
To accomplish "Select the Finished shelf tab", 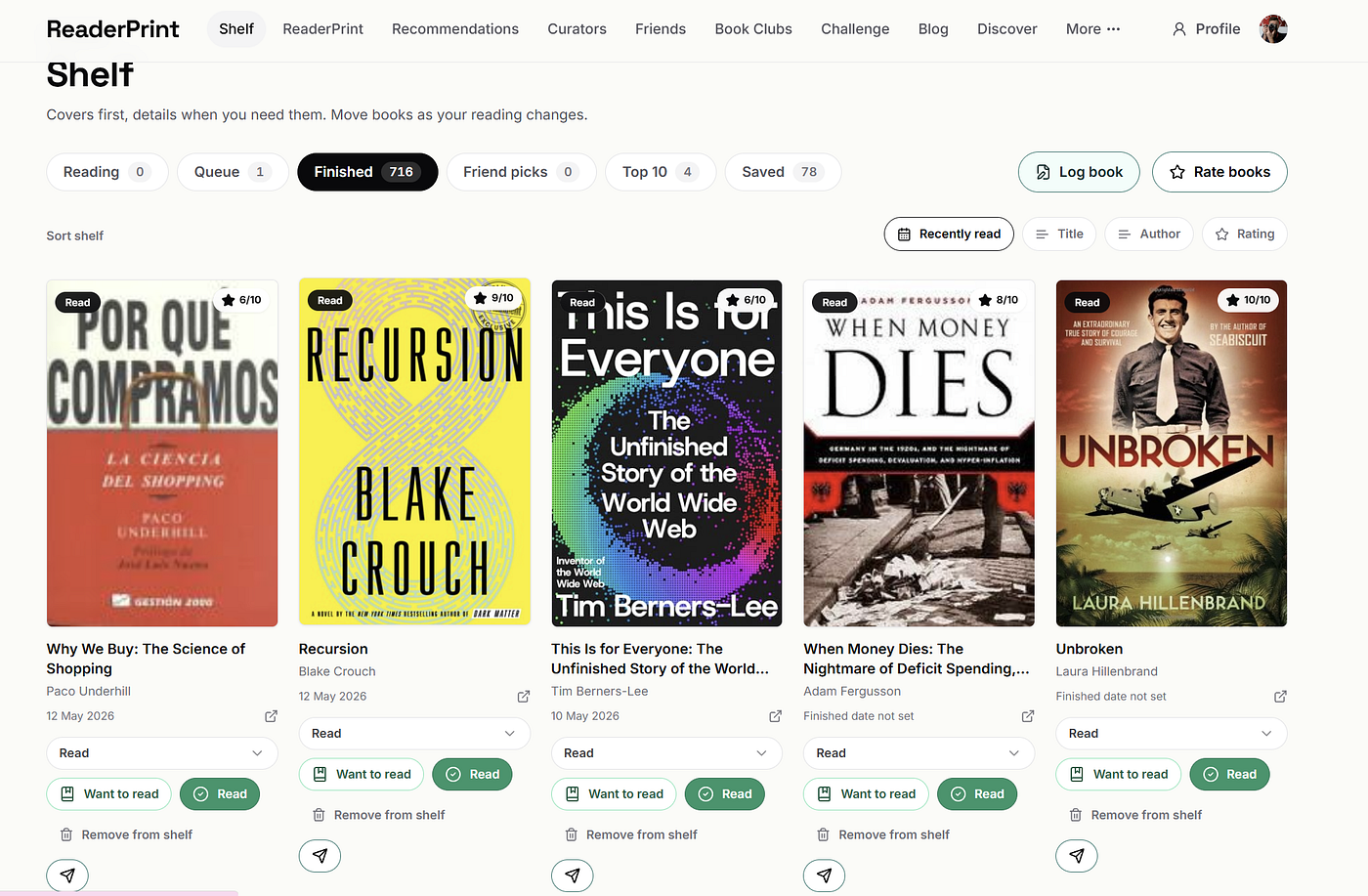I will coord(367,172).
